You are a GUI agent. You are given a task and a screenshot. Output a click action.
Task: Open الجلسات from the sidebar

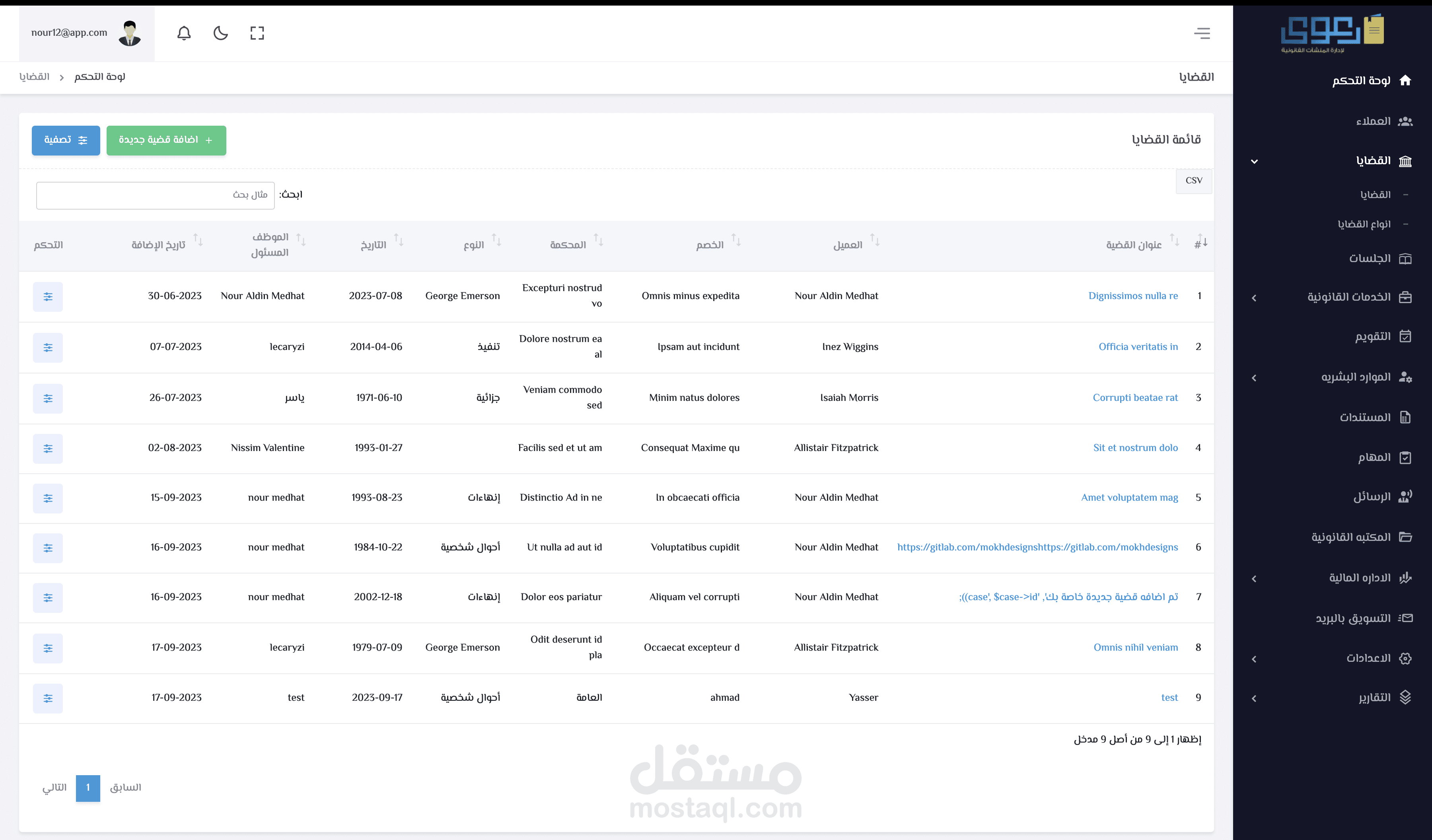[1370, 259]
